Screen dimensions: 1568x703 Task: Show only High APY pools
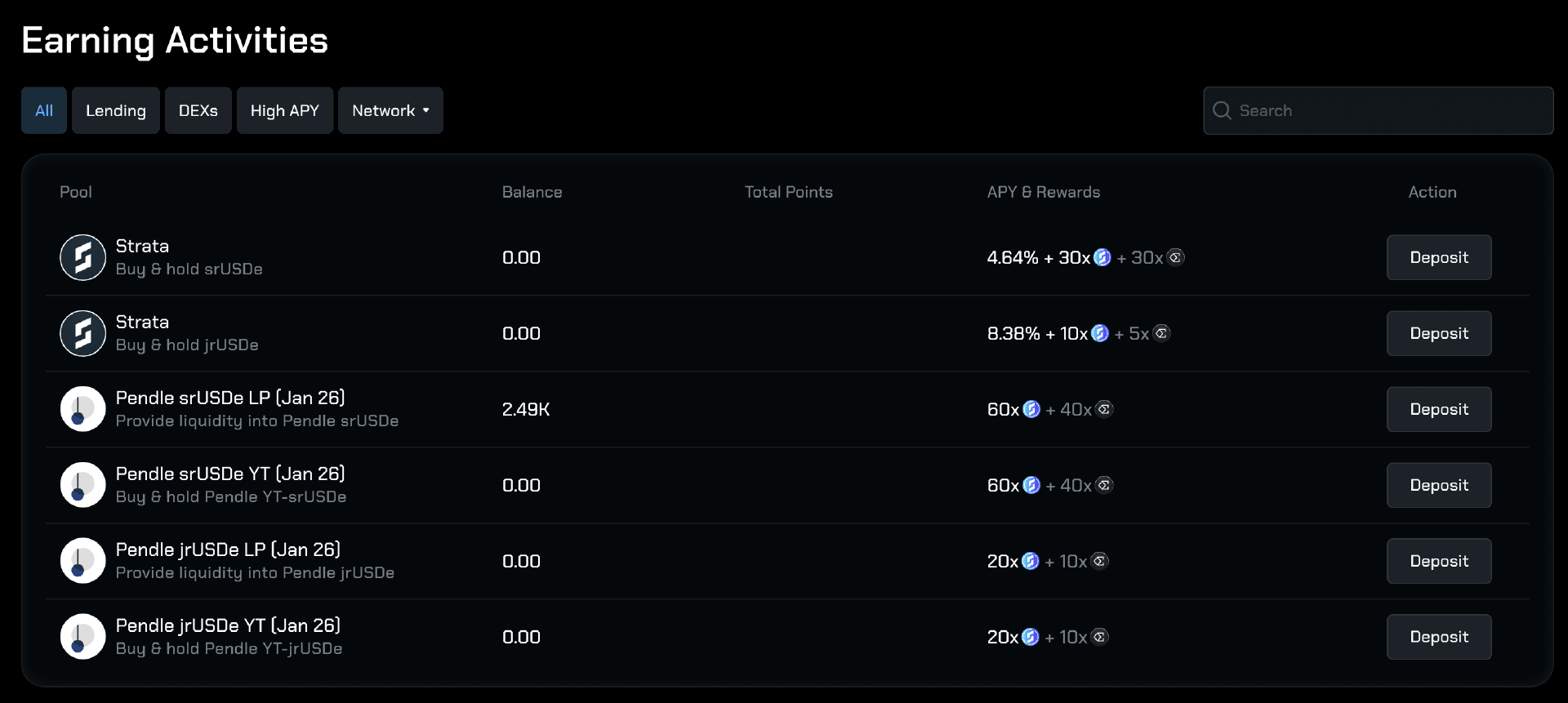285,110
